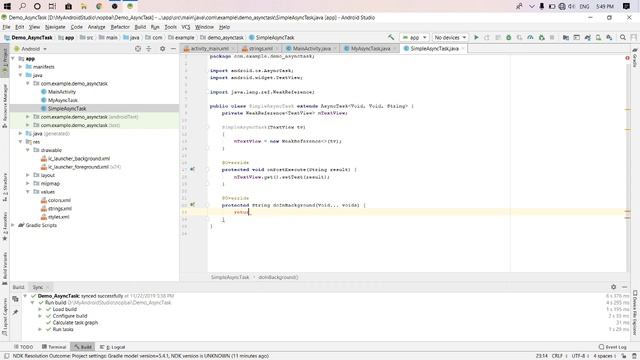The width and height of the screenshot is (640, 360).
Task: Expand the manifests folder
Action: coord(20,67)
